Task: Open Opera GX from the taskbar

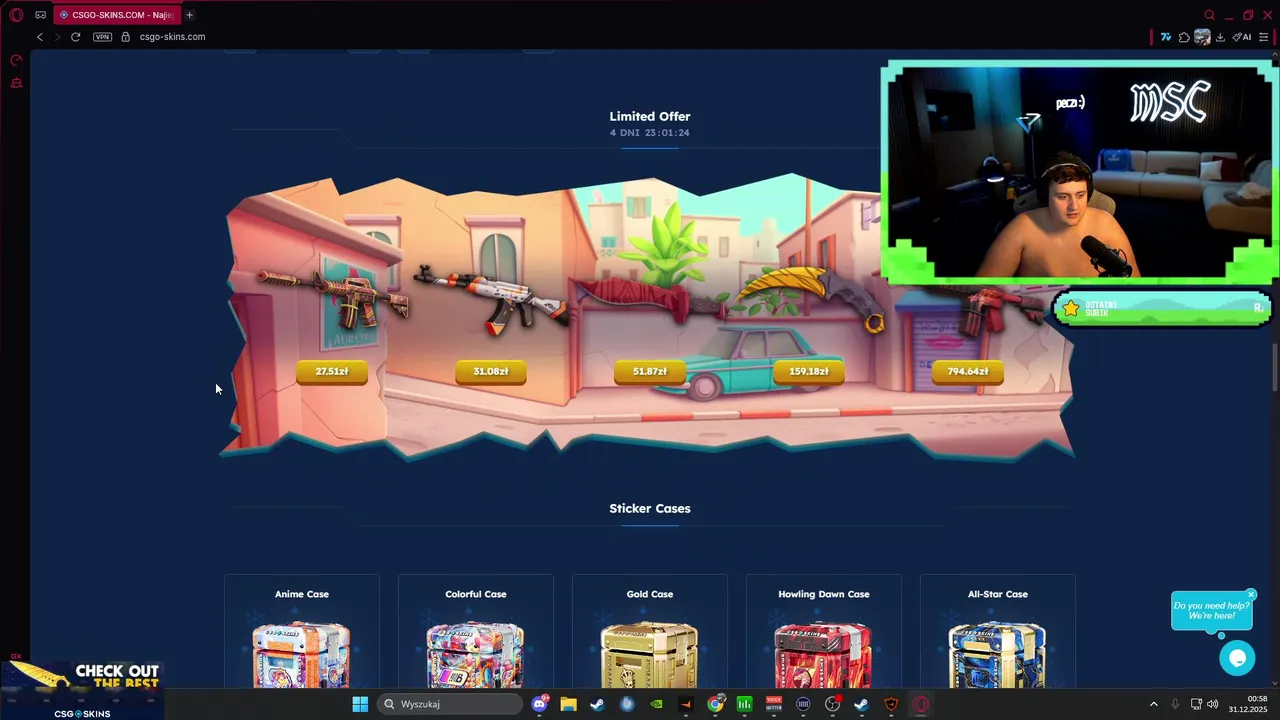Action: (x=920, y=704)
